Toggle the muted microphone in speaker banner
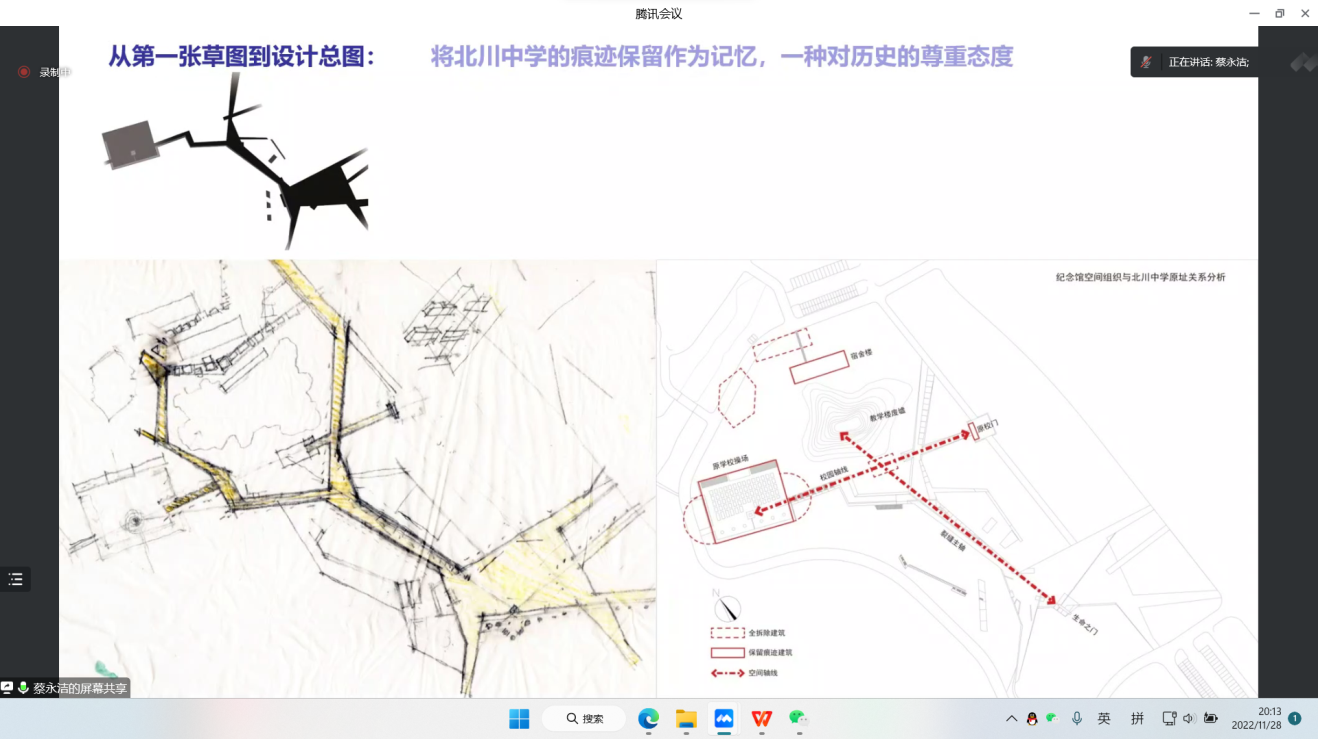This screenshot has height=739, width=1318. (x=1147, y=62)
